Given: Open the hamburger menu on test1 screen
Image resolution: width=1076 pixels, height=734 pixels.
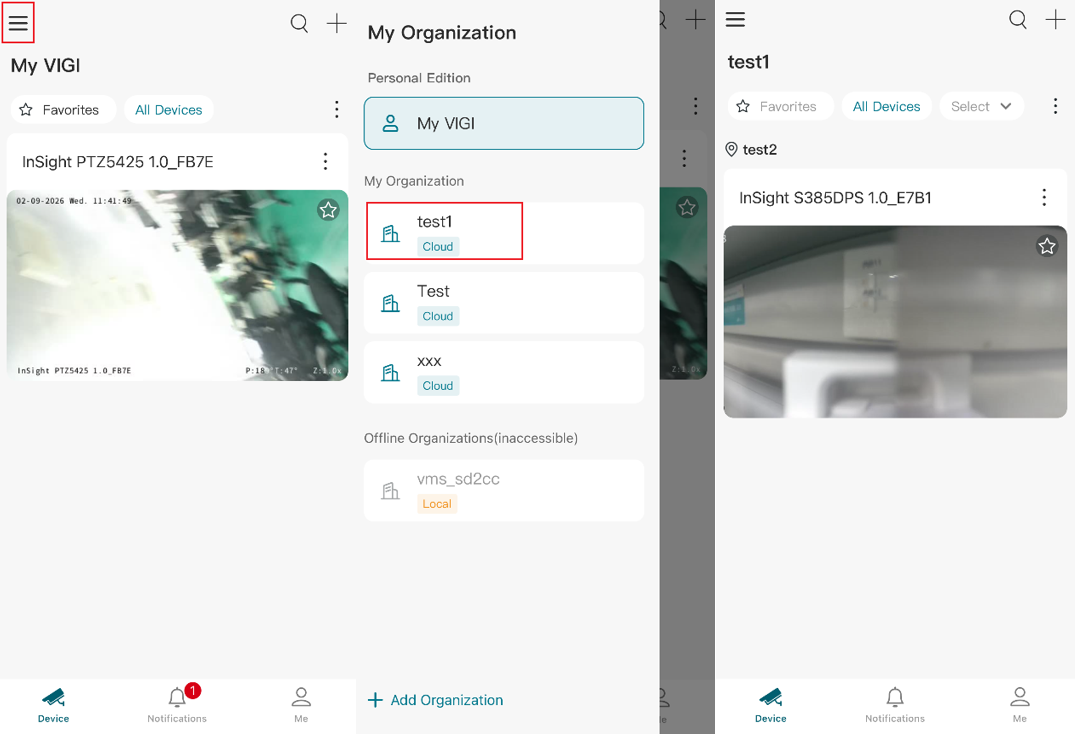Looking at the screenshot, I should [x=735, y=19].
